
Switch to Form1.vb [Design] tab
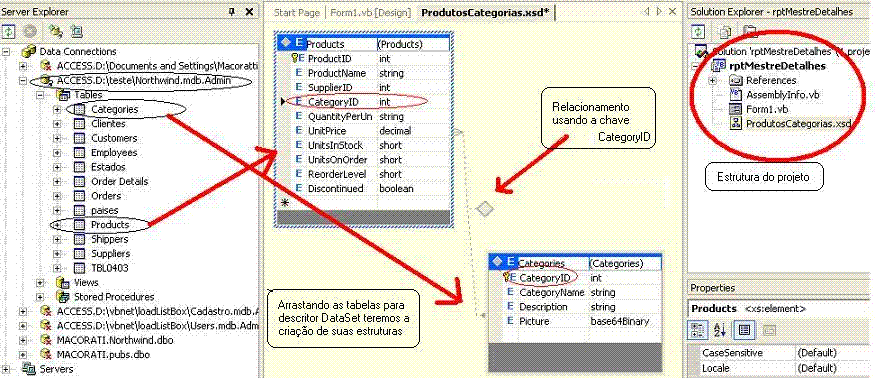[x=370, y=12]
